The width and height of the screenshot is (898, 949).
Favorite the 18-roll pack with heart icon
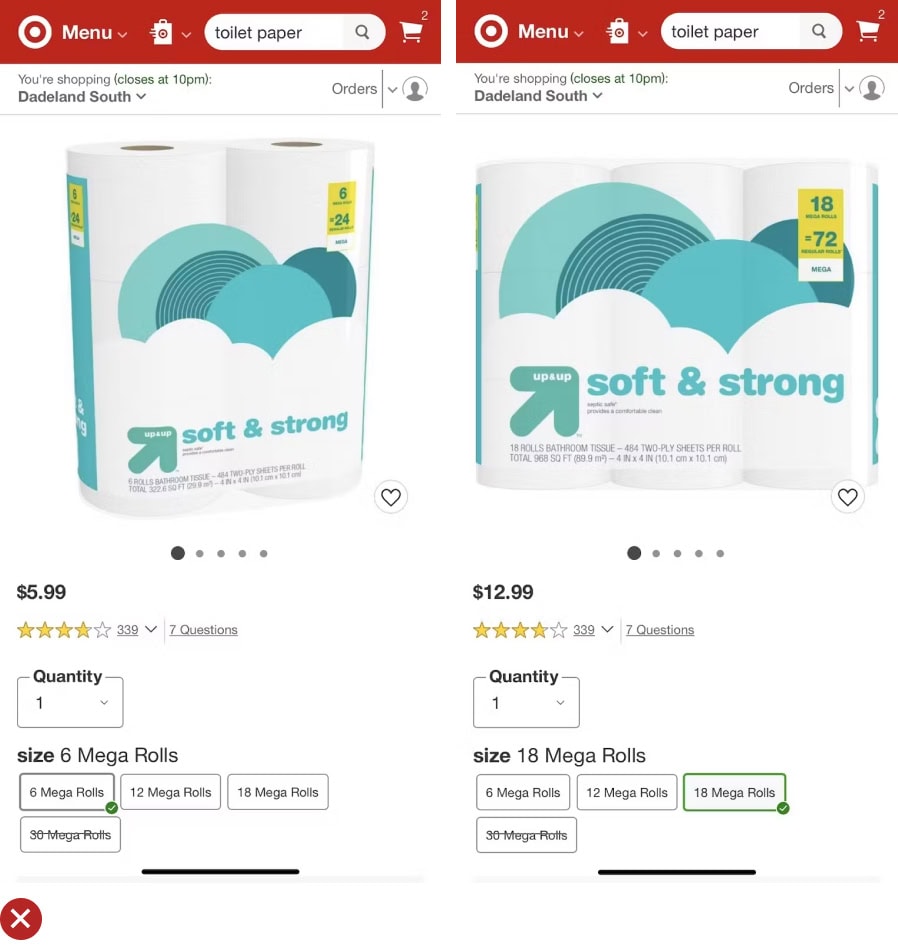[x=847, y=497]
